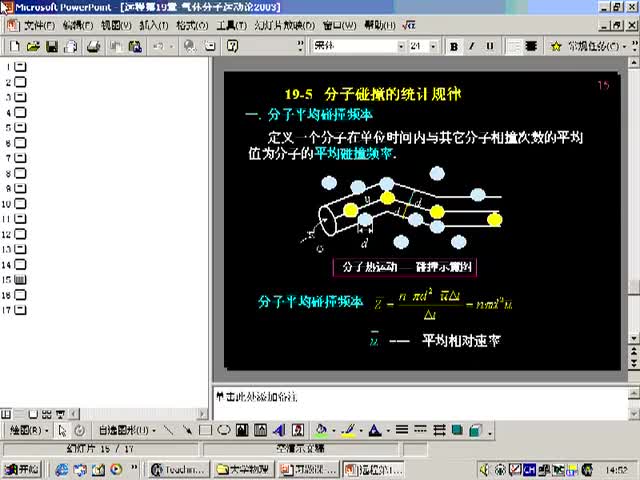Click the Insert WordArt icon

tap(279, 430)
